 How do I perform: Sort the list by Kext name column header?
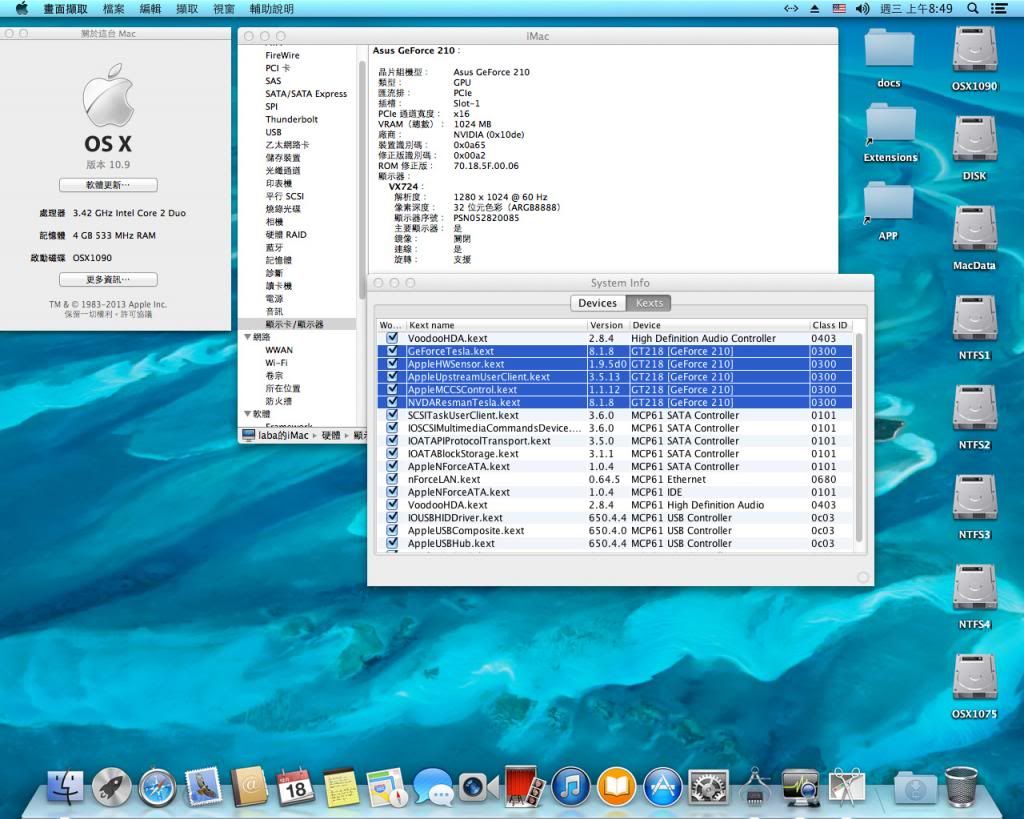click(497, 325)
